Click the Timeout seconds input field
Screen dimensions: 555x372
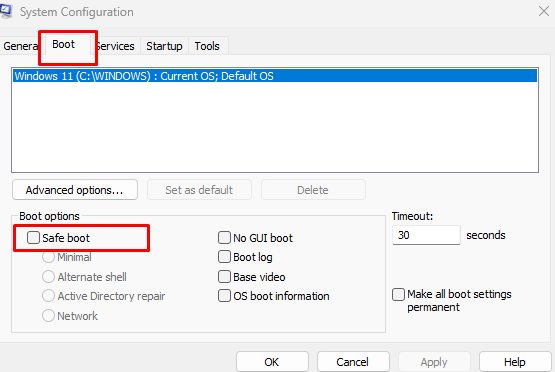426,235
